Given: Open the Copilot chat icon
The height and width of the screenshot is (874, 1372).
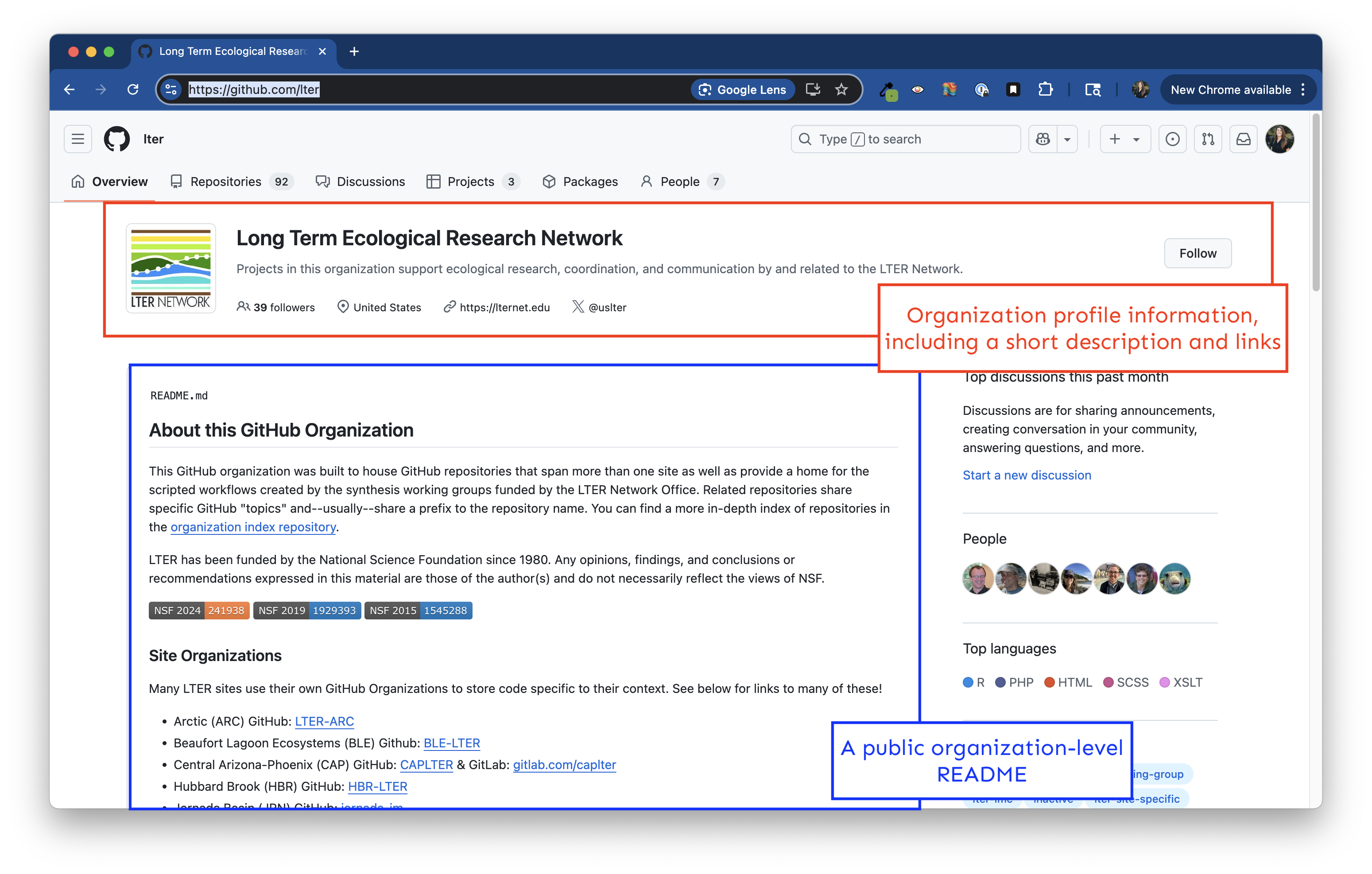Looking at the screenshot, I should (1043, 139).
